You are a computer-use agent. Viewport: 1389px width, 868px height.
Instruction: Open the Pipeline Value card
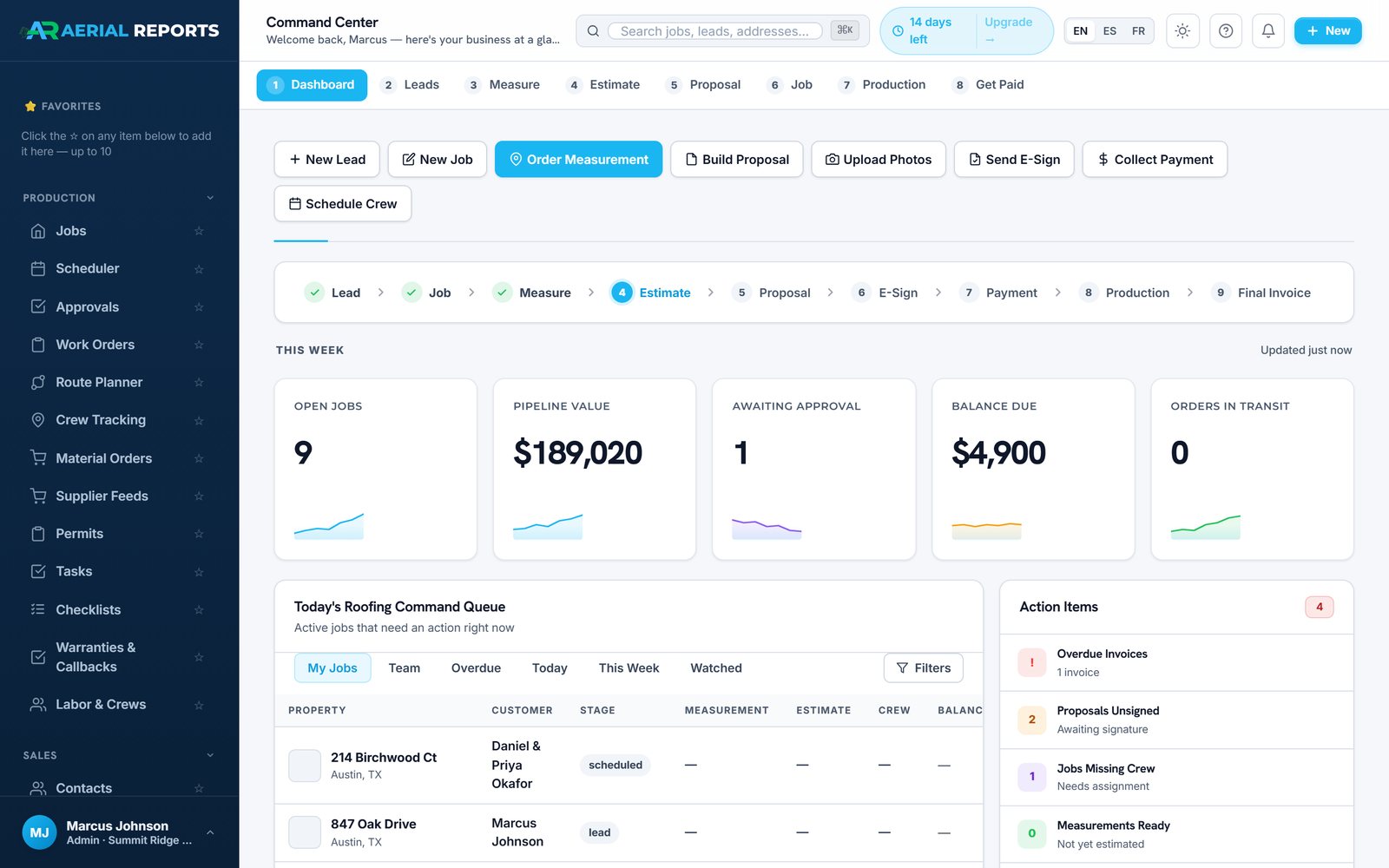pos(595,469)
